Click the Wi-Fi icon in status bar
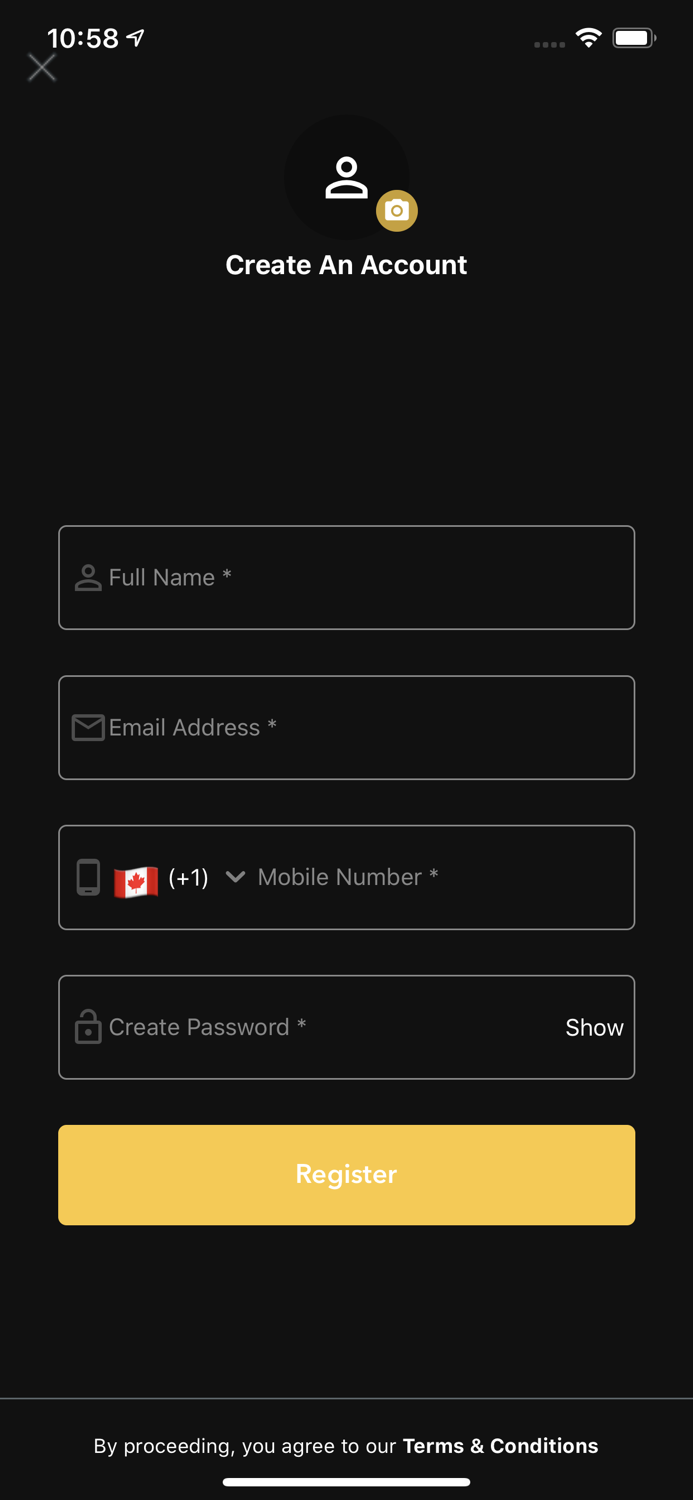Viewport: 693px width, 1500px height. coord(588,37)
